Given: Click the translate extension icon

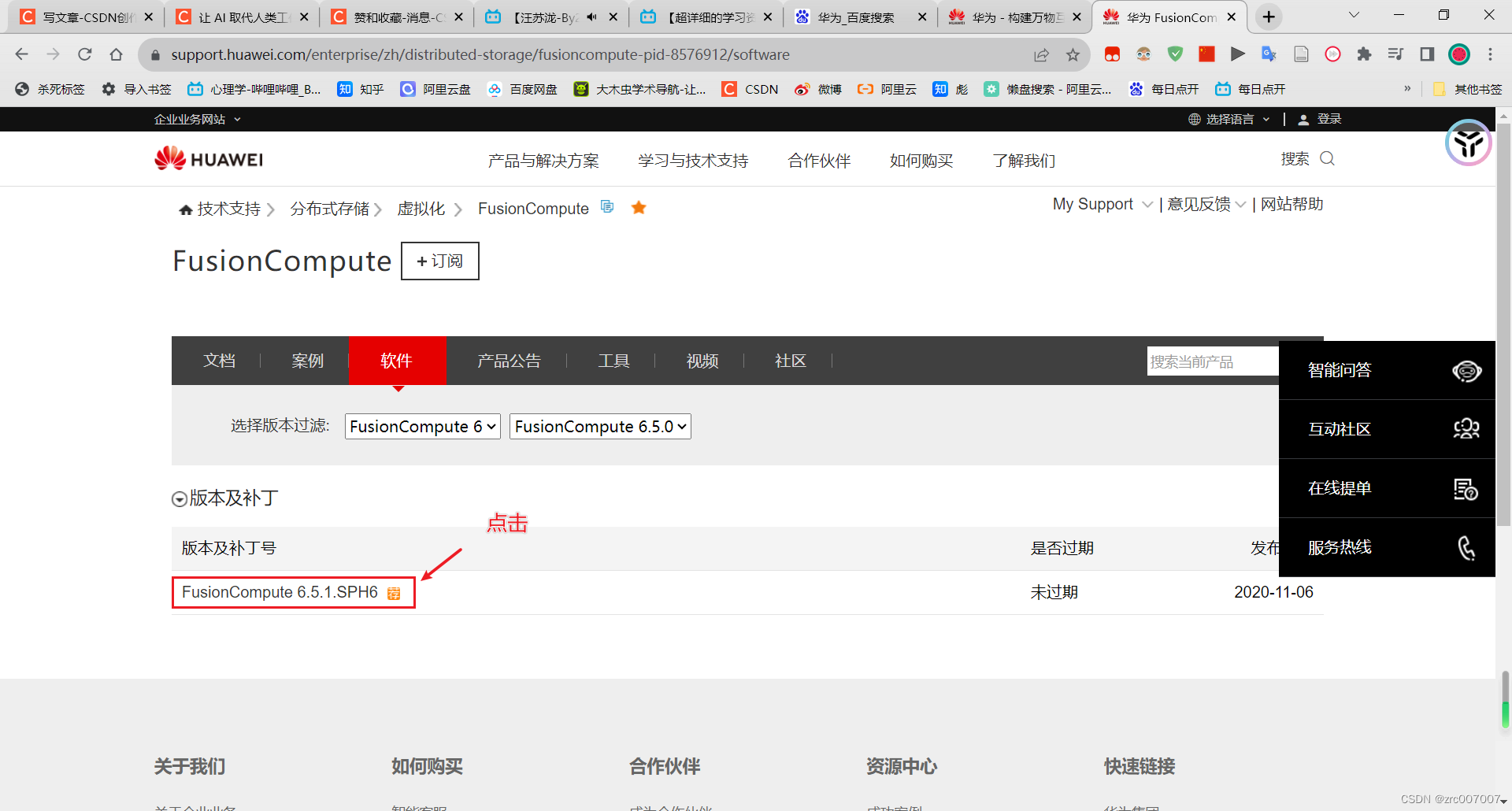Looking at the screenshot, I should point(1269,54).
